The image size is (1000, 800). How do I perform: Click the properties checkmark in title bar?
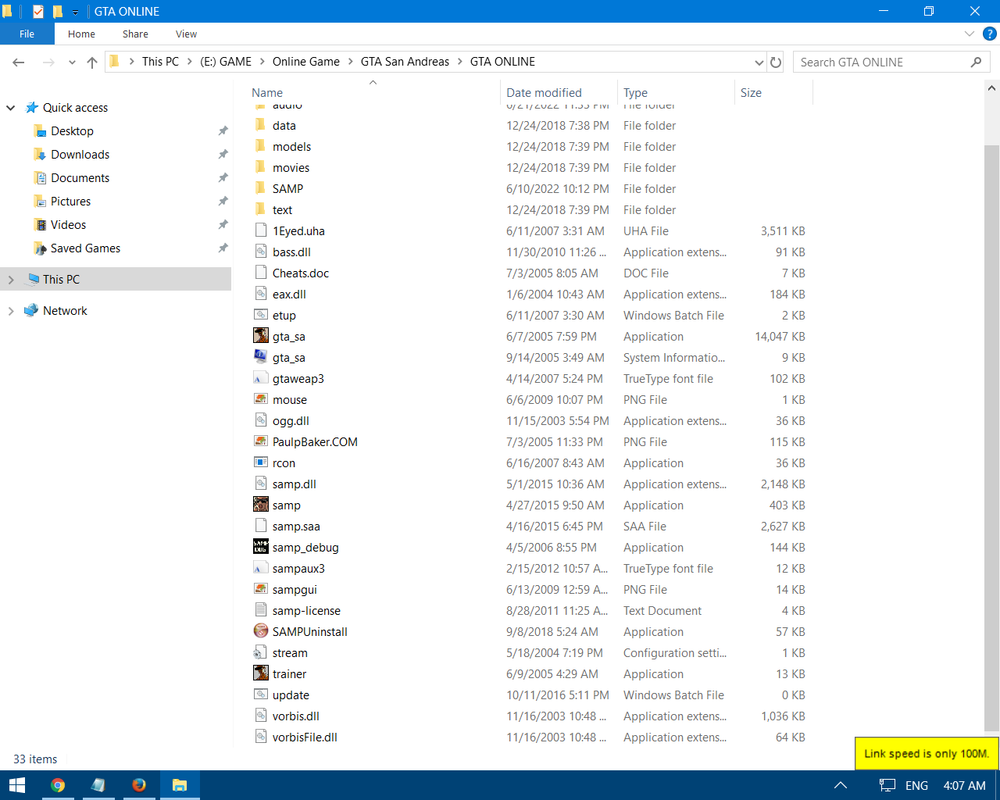click(38, 11)
